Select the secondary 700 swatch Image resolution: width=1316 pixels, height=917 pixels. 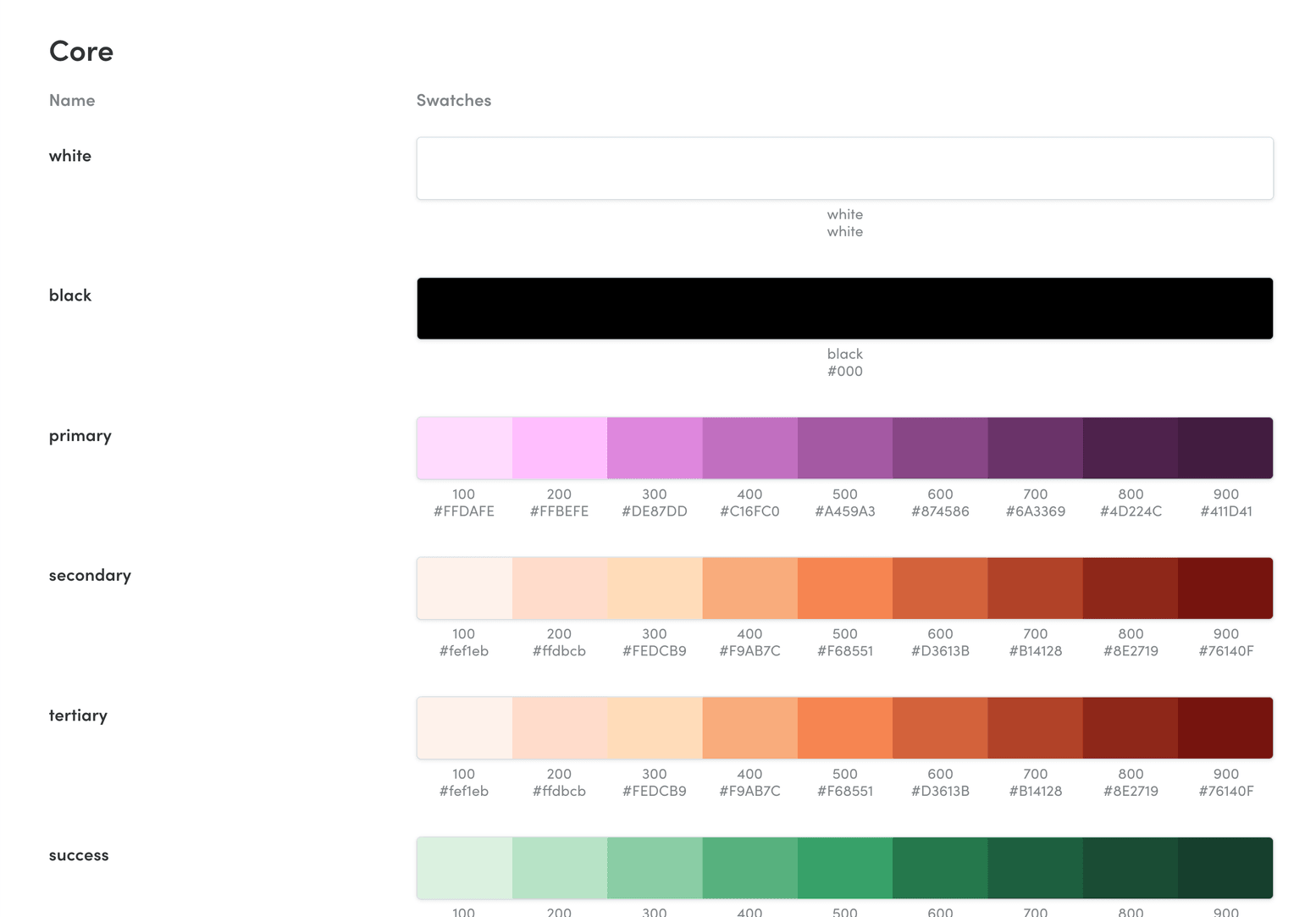tap(1035, 588)
